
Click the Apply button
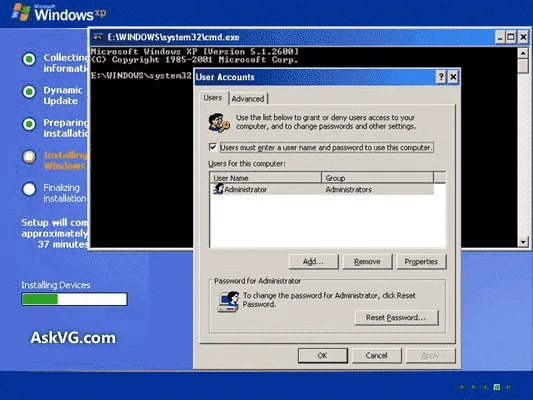pyautogui.click(x=431, y=355)
